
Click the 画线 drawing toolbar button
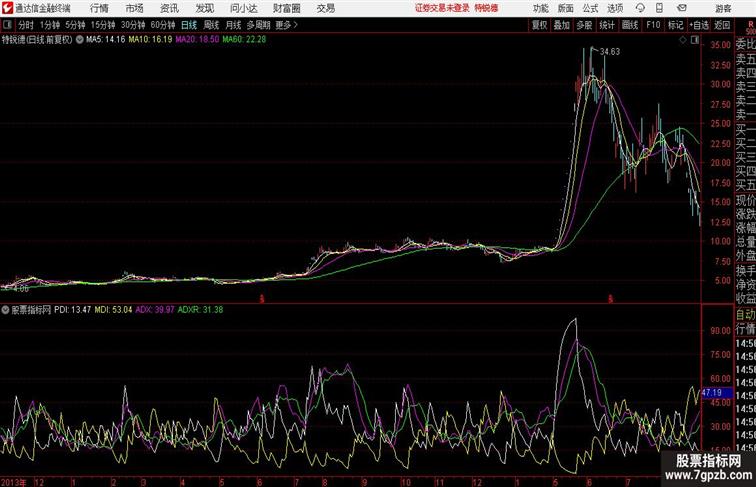[x=630, y=25]
